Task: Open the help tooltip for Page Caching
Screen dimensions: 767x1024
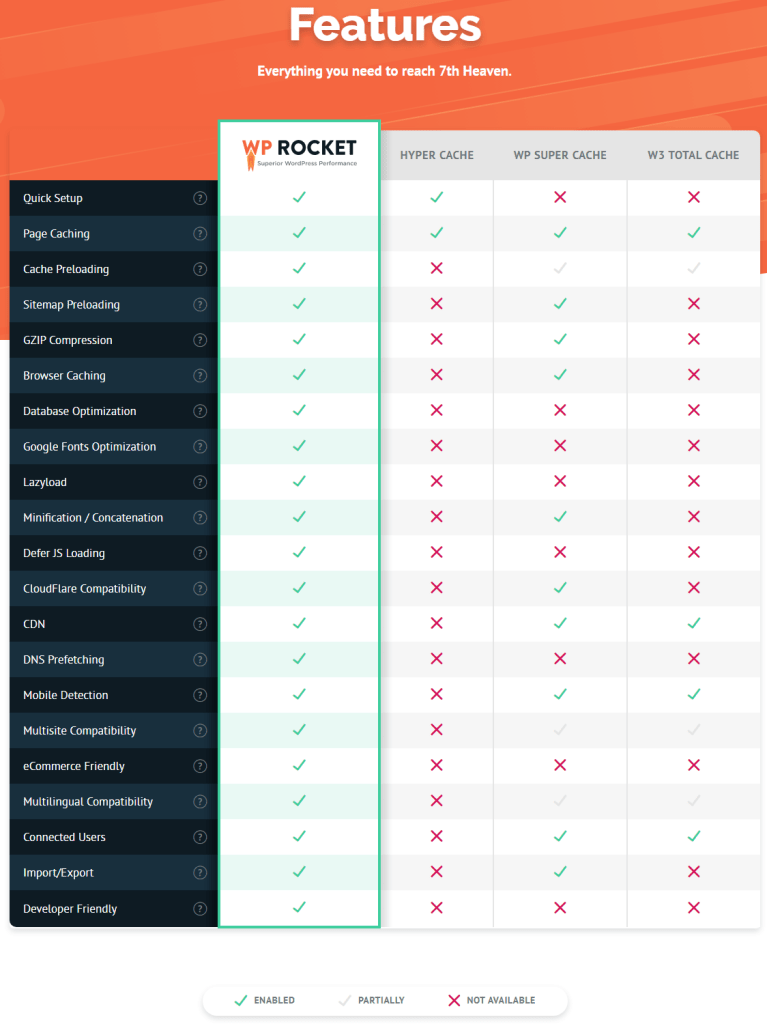Action: pos(200,234)
